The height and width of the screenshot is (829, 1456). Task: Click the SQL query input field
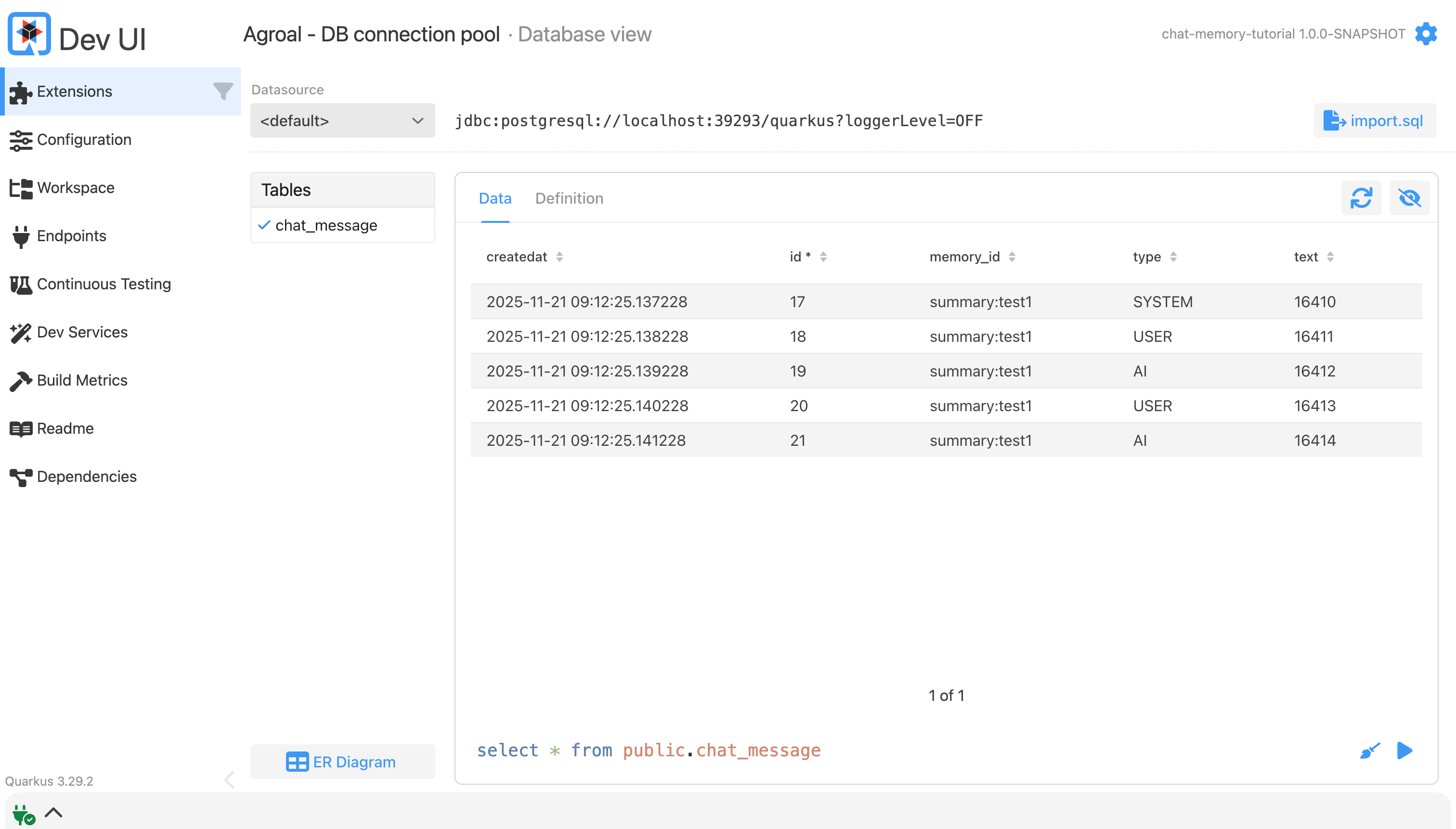pyautogui.click(x=854, y=751)
